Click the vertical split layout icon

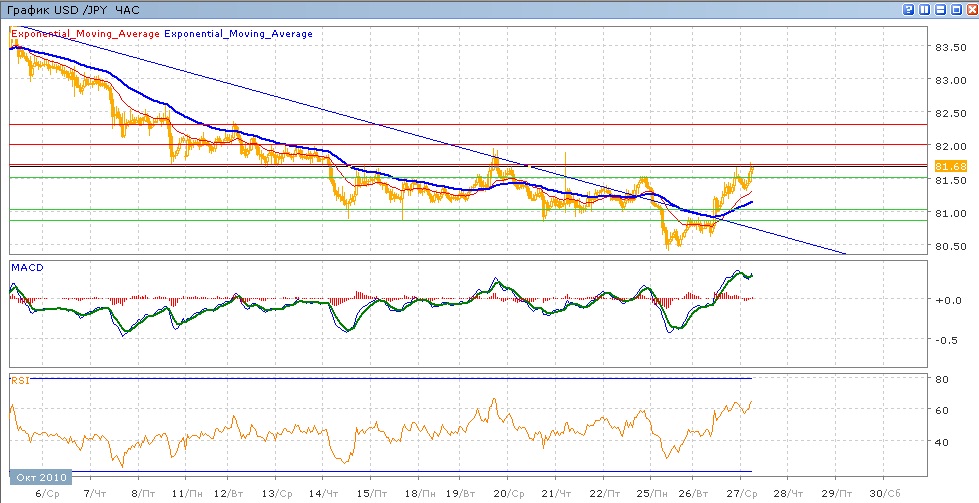pos(924,9)
